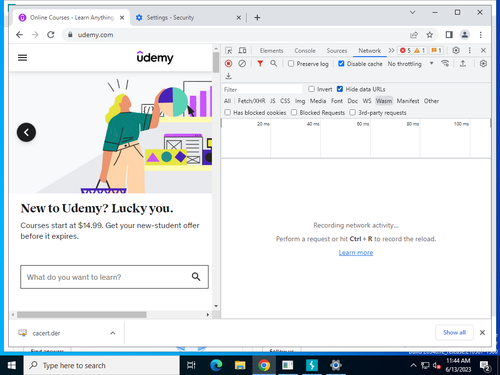Screen dimensions: 500x375
Task: Open network conditions wifi icon
Action: [x=445, y=63]
